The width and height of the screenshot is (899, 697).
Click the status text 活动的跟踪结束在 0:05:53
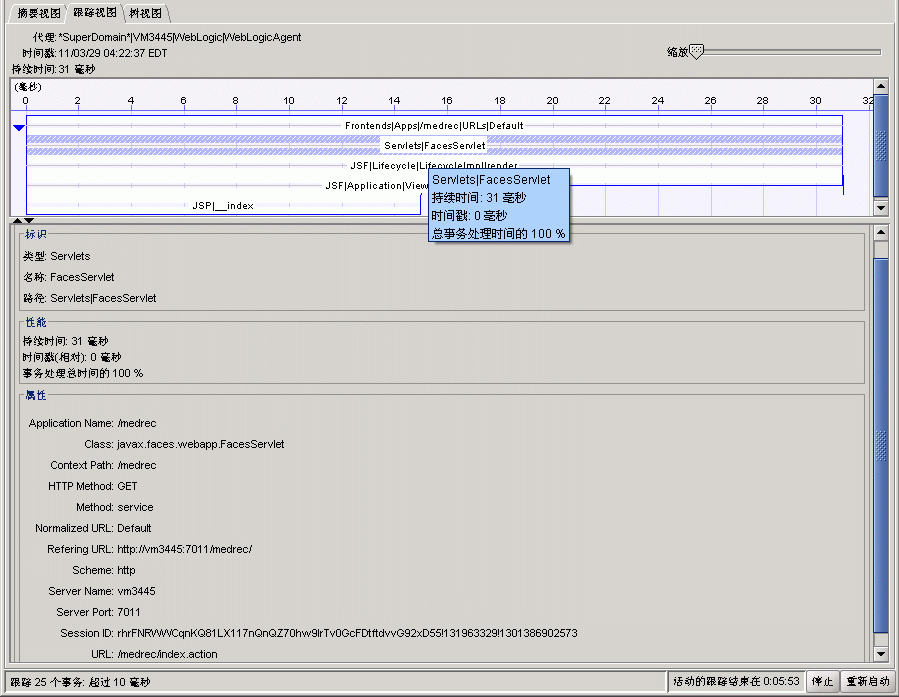coord(736,681)
